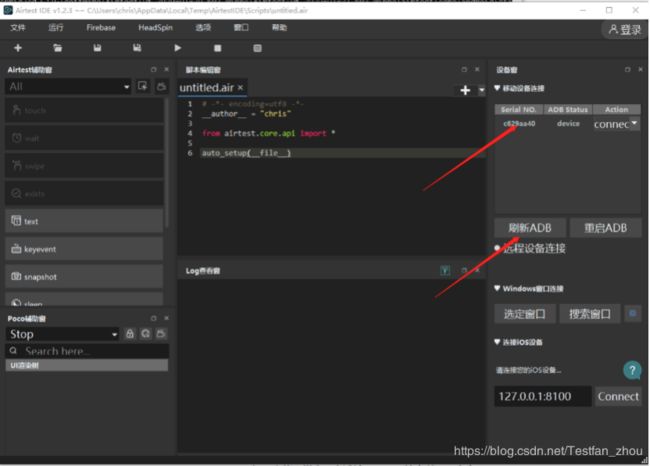
Task: Open the 窗口 menu
Action: point(241,27)
